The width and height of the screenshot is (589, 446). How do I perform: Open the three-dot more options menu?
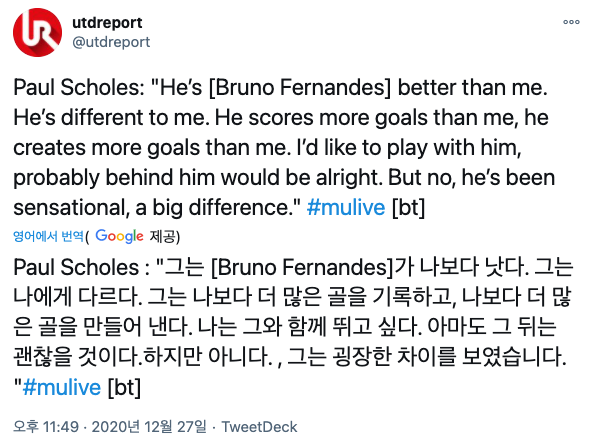(x=571, y=22)
